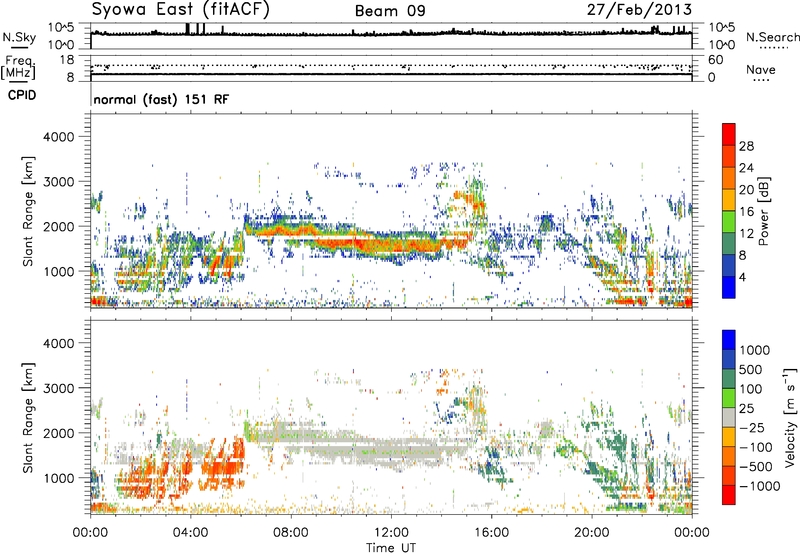
Task: Click the '16:00' time axis label
Action: coord(491,533)
